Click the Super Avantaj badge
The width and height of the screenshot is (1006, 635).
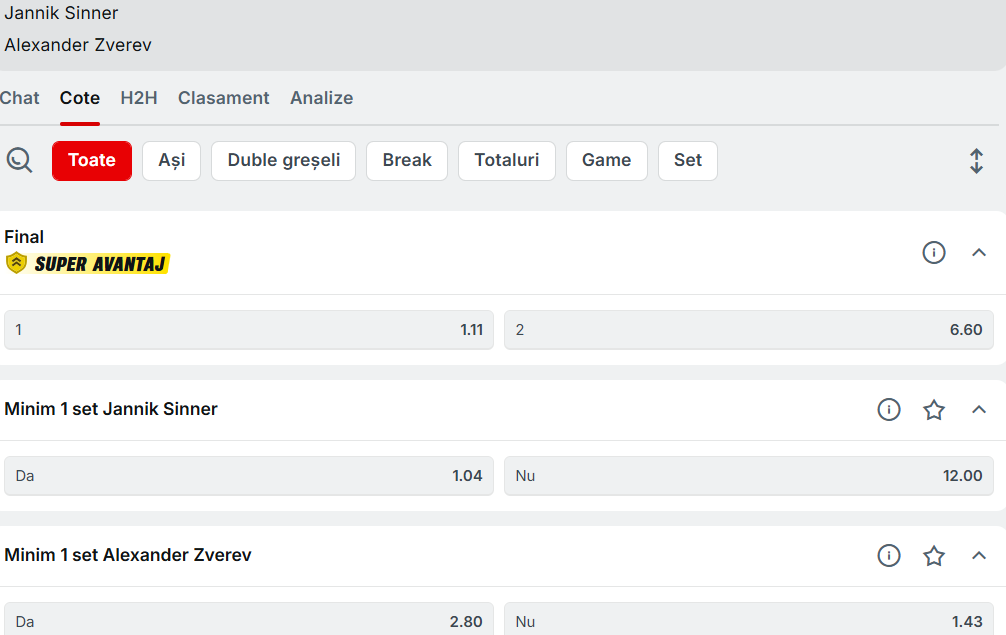click(88, 264)
